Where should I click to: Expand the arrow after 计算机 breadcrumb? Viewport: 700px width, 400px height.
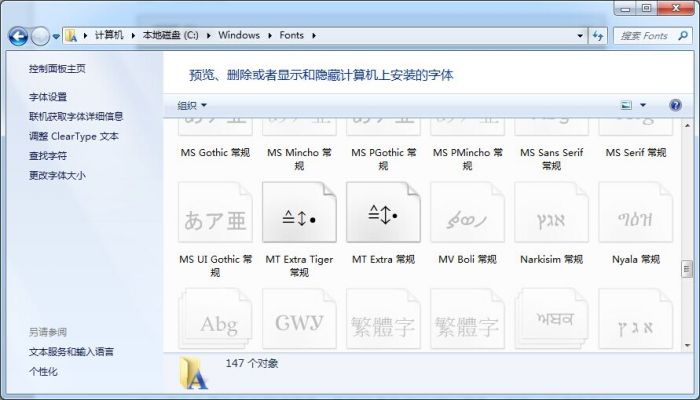coord(133,35)
